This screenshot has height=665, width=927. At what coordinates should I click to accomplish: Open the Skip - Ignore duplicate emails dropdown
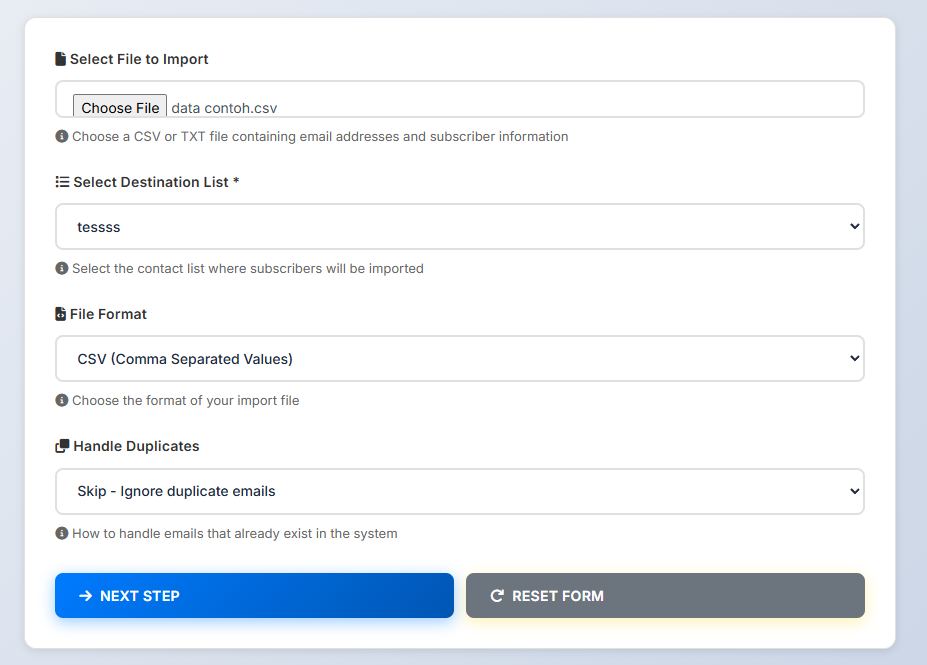(459, 491)
